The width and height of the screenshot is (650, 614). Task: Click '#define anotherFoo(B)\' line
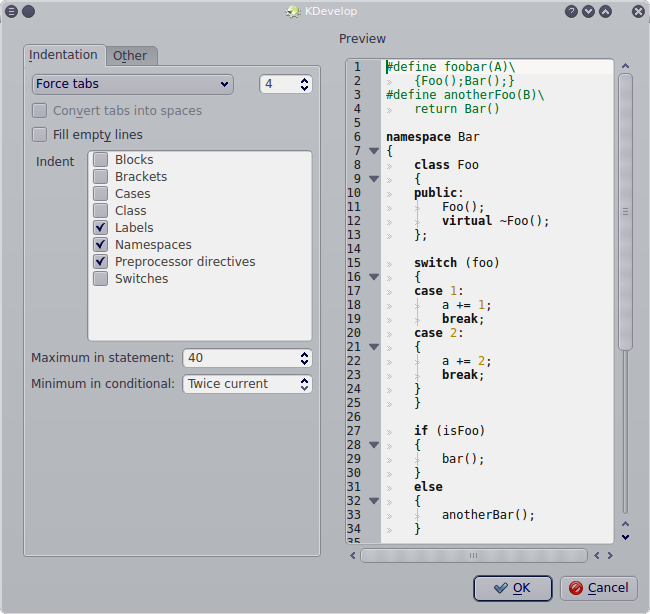pyautogui.click(x=465, y=95)
